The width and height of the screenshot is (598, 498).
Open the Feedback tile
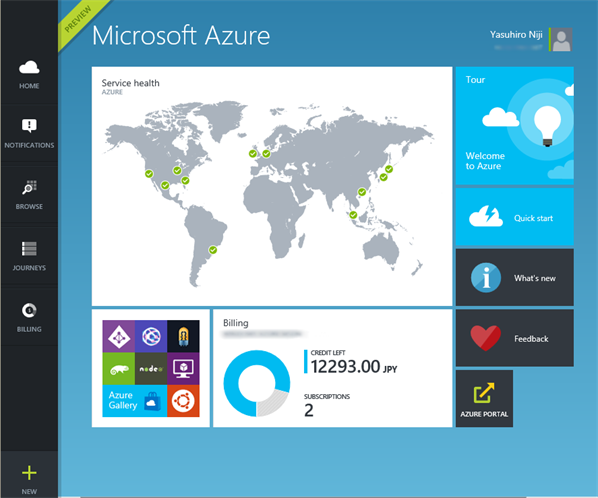click(x=514, y=338)
